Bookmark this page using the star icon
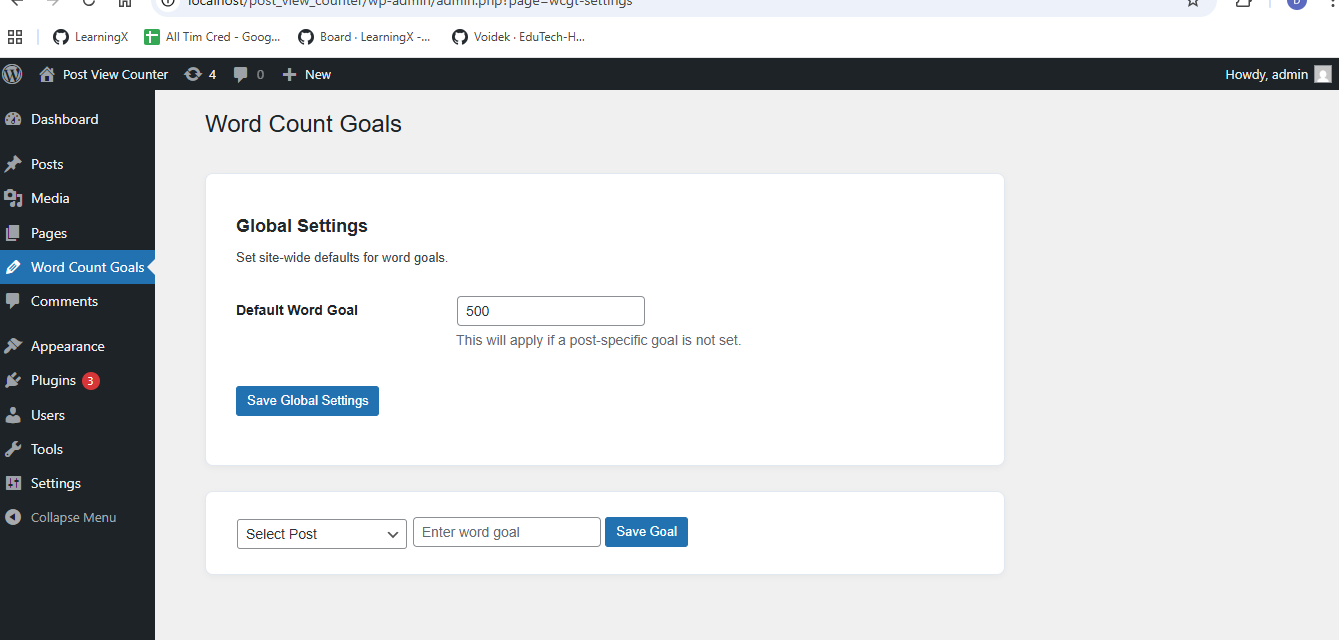1339x640 pixels. (x=1191, y=4)
